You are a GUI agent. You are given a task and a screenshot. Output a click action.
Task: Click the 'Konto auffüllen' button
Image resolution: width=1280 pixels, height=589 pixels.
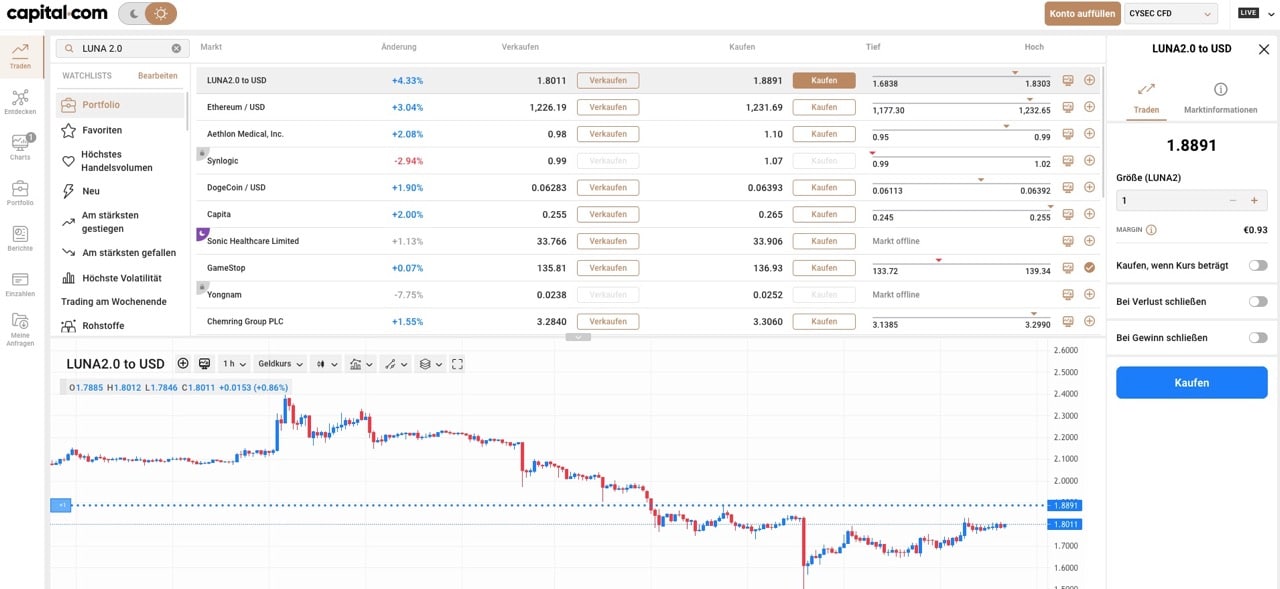pyautogui.click(x=1082, y=14)
